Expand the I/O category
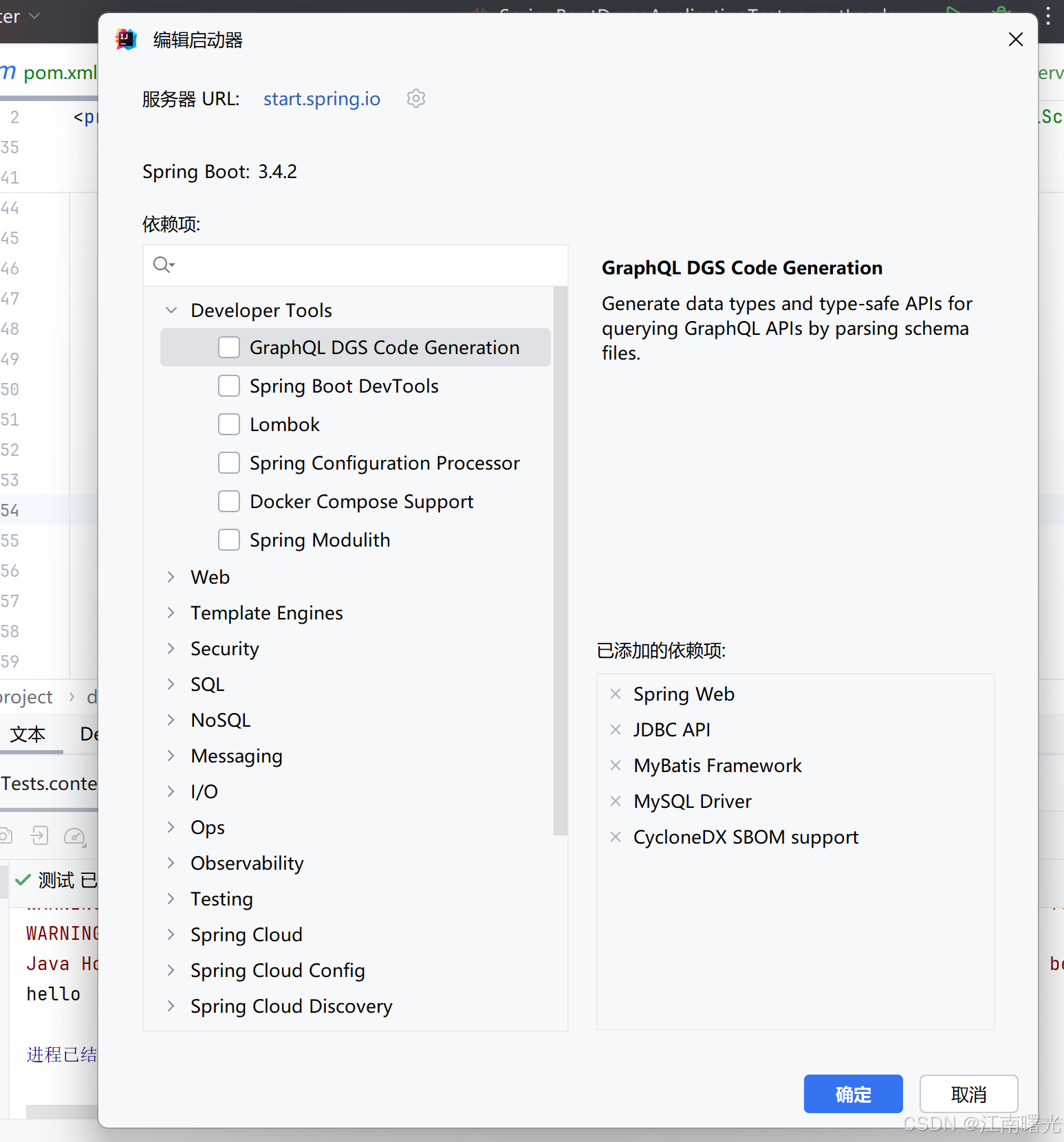The width and height of the screenshot is (1064, 1142). point(171,791)
